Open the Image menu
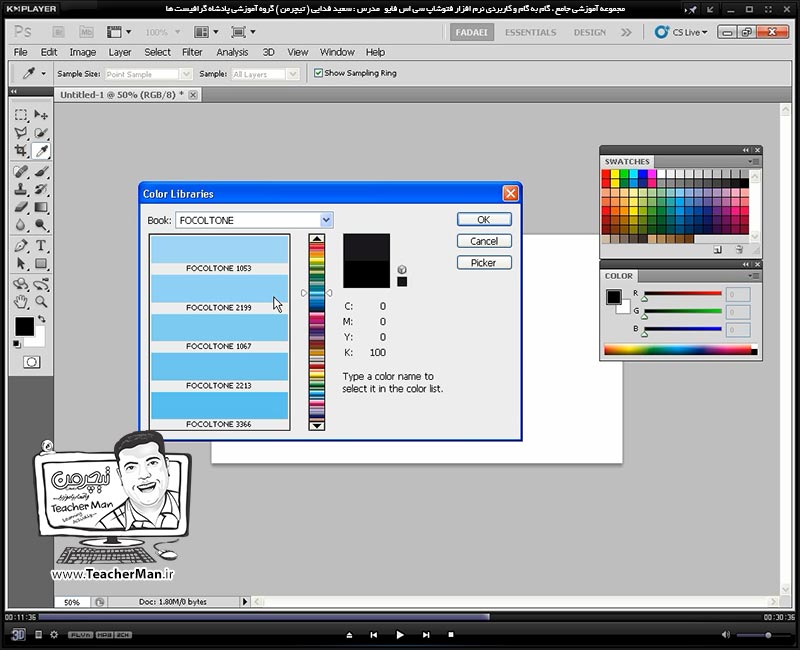Viewport: 800px width, 650px height. 83,52
